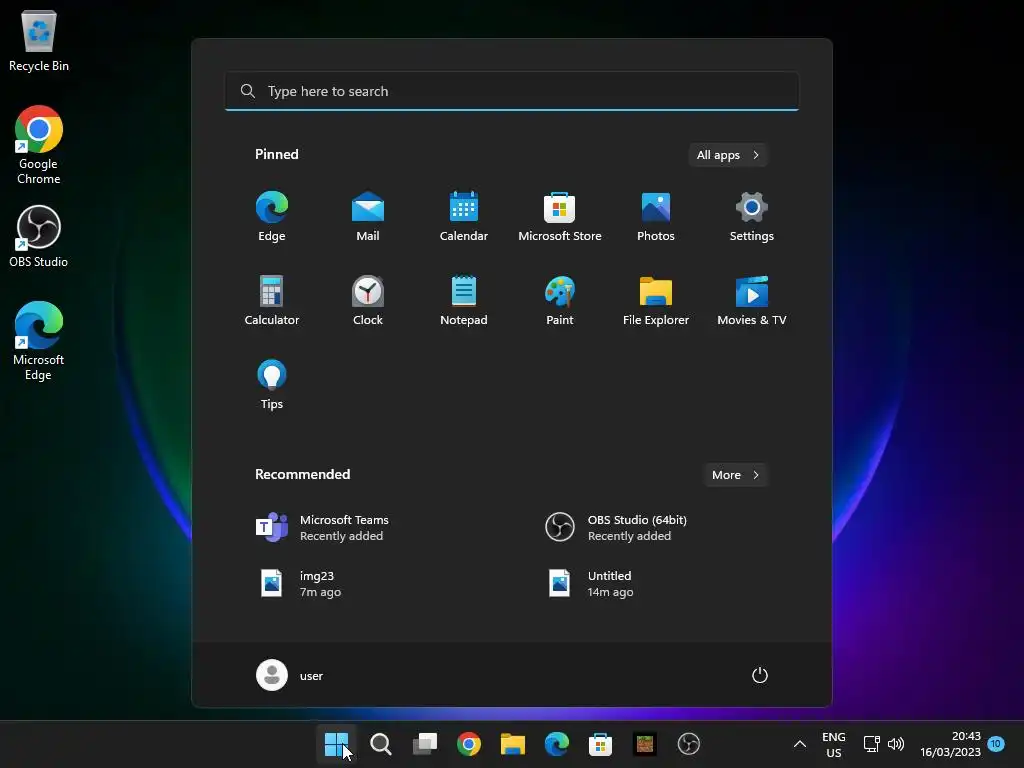The width and height of the screenshot is (1024, 768).
Task: Open the Paint app
Action: pos(560,300)
